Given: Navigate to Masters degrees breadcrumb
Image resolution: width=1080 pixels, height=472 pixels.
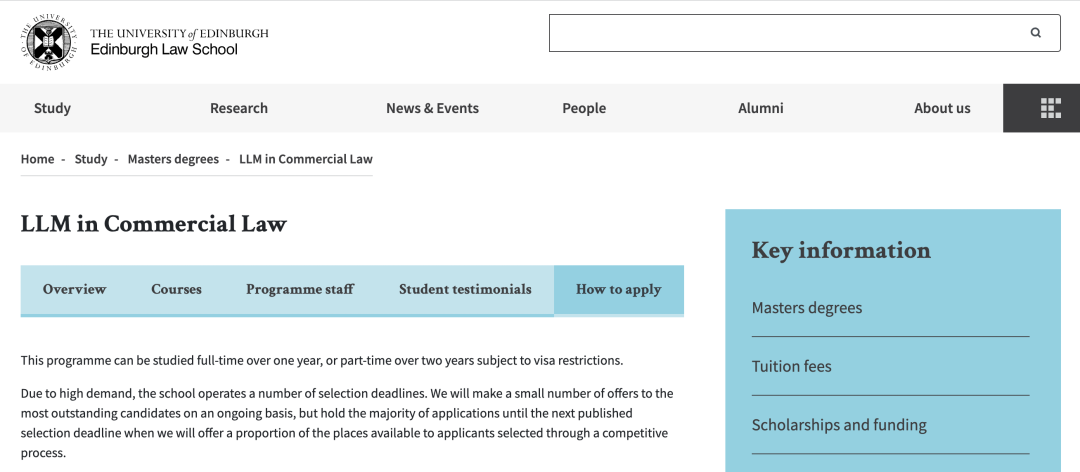Looking at the screenshot, I should pyautogui.click(x=173, y=159).
